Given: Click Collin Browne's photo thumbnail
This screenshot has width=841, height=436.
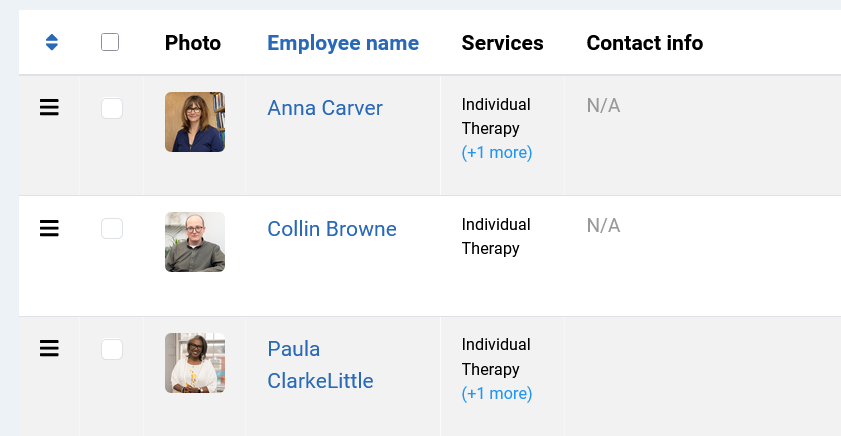Looking at the screenshot, I should pyautogui.click(x=195, y=242).
